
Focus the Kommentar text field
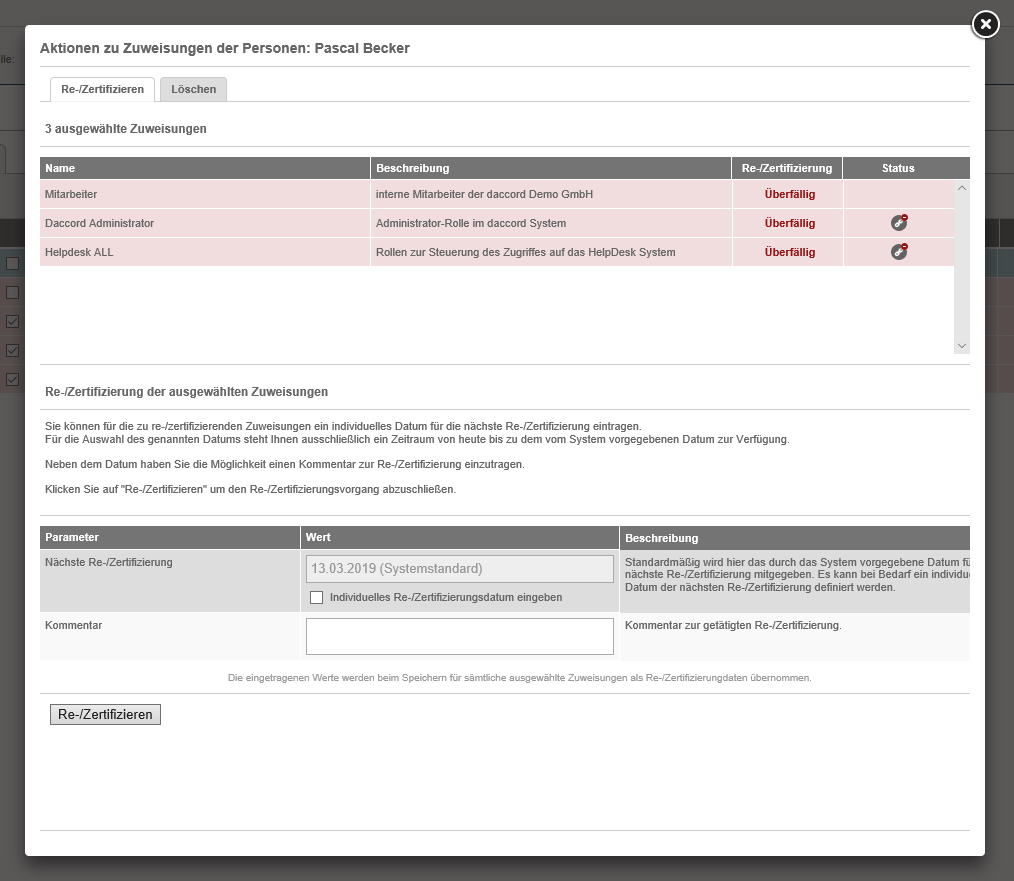(460, 636)
